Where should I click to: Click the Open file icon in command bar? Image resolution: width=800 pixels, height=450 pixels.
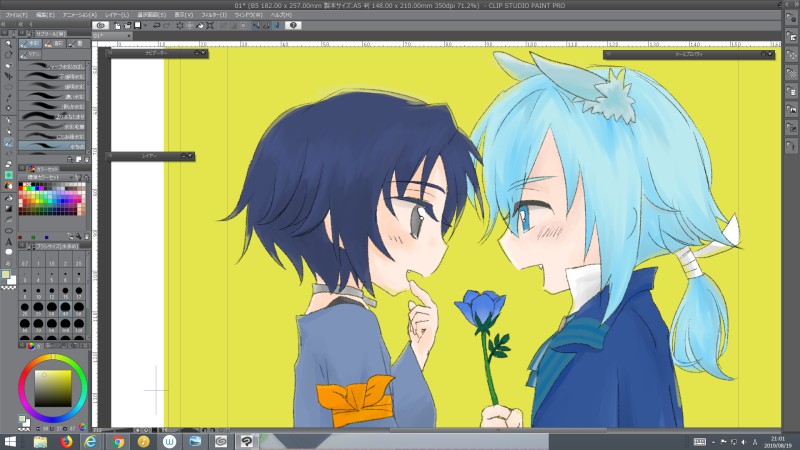point(127,25)
